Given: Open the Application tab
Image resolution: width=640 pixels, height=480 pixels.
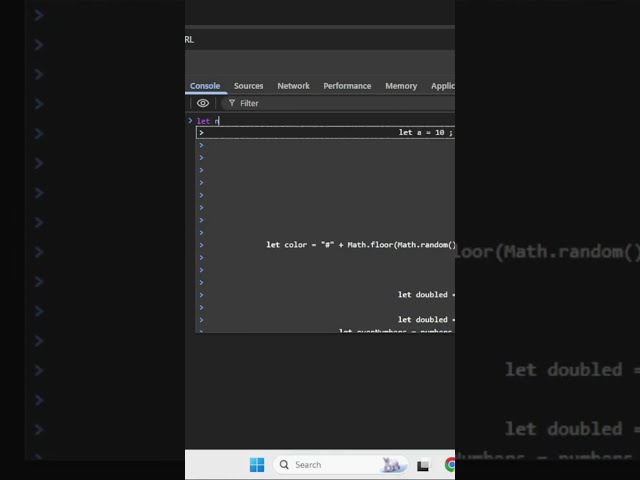Looking at the screenshot, I should pos(443,86).
